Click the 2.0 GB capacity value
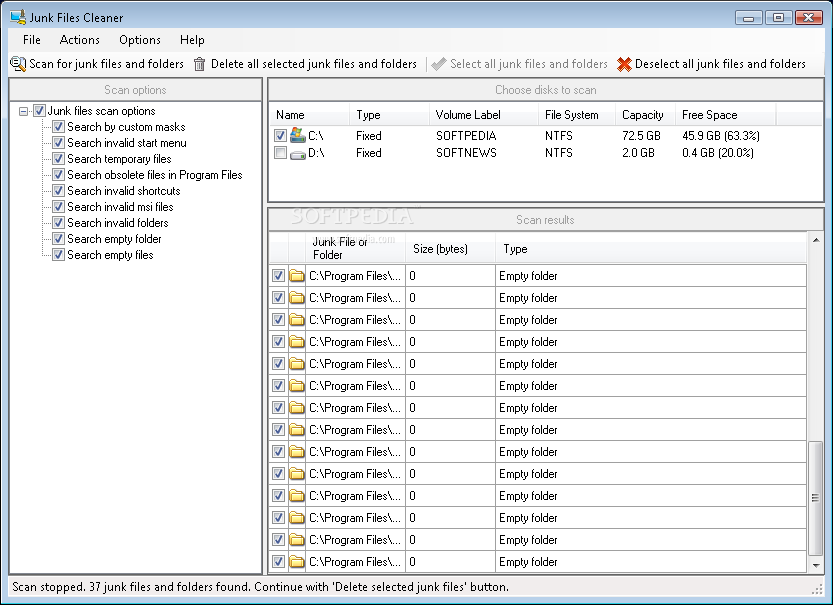Viewport: 833px width, 605px height. point(638,153)
